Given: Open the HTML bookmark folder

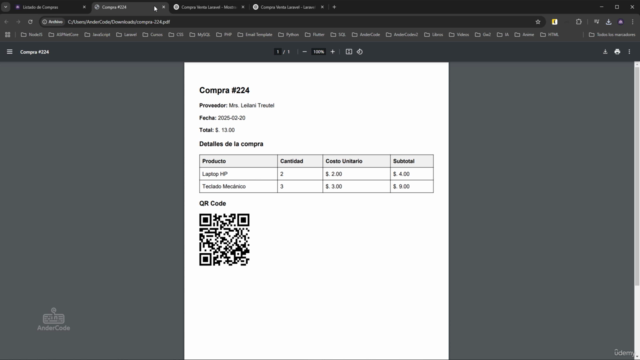Looking at the screenshot, I should click(550, 35).
